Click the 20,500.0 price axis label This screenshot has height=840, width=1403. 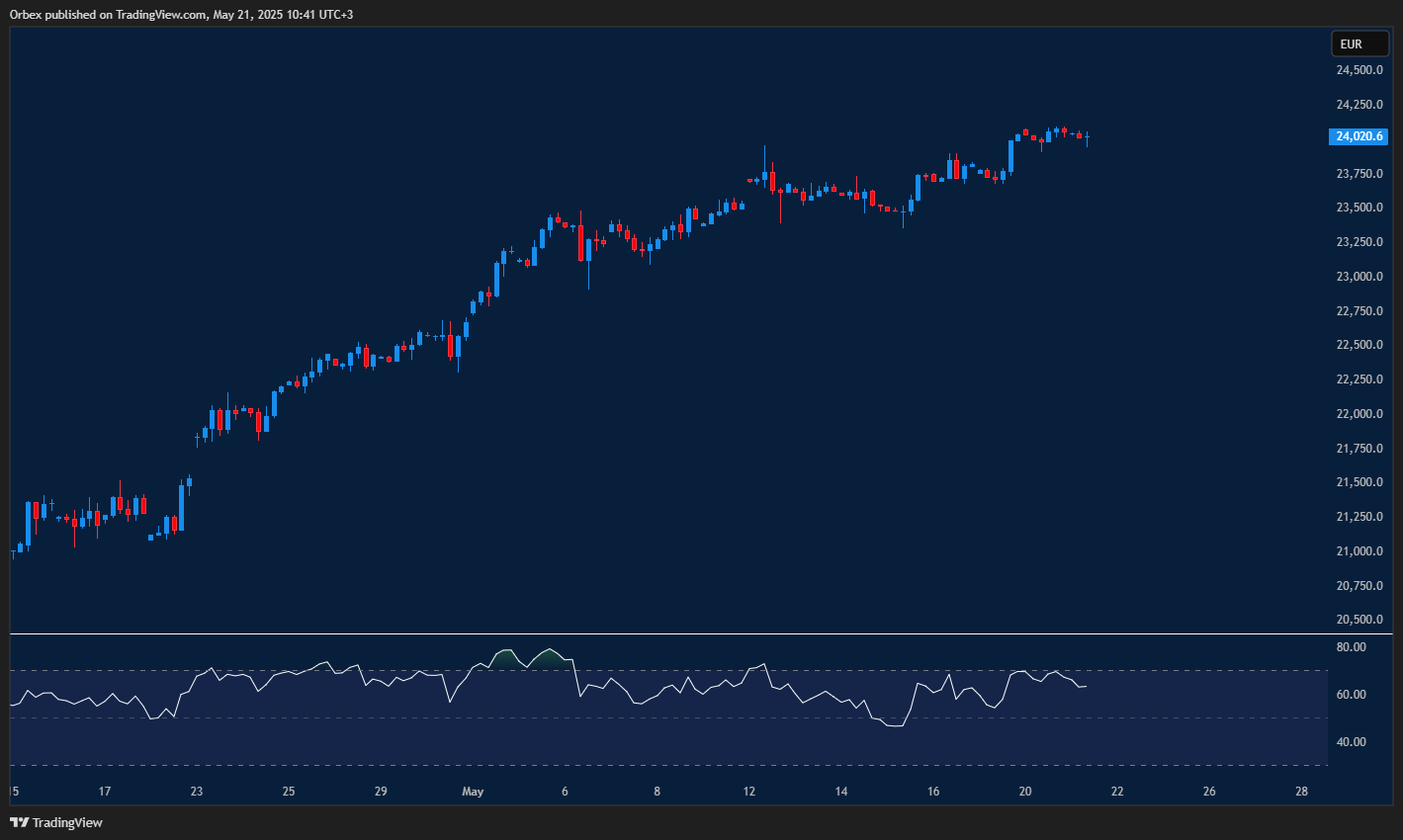1359,620
